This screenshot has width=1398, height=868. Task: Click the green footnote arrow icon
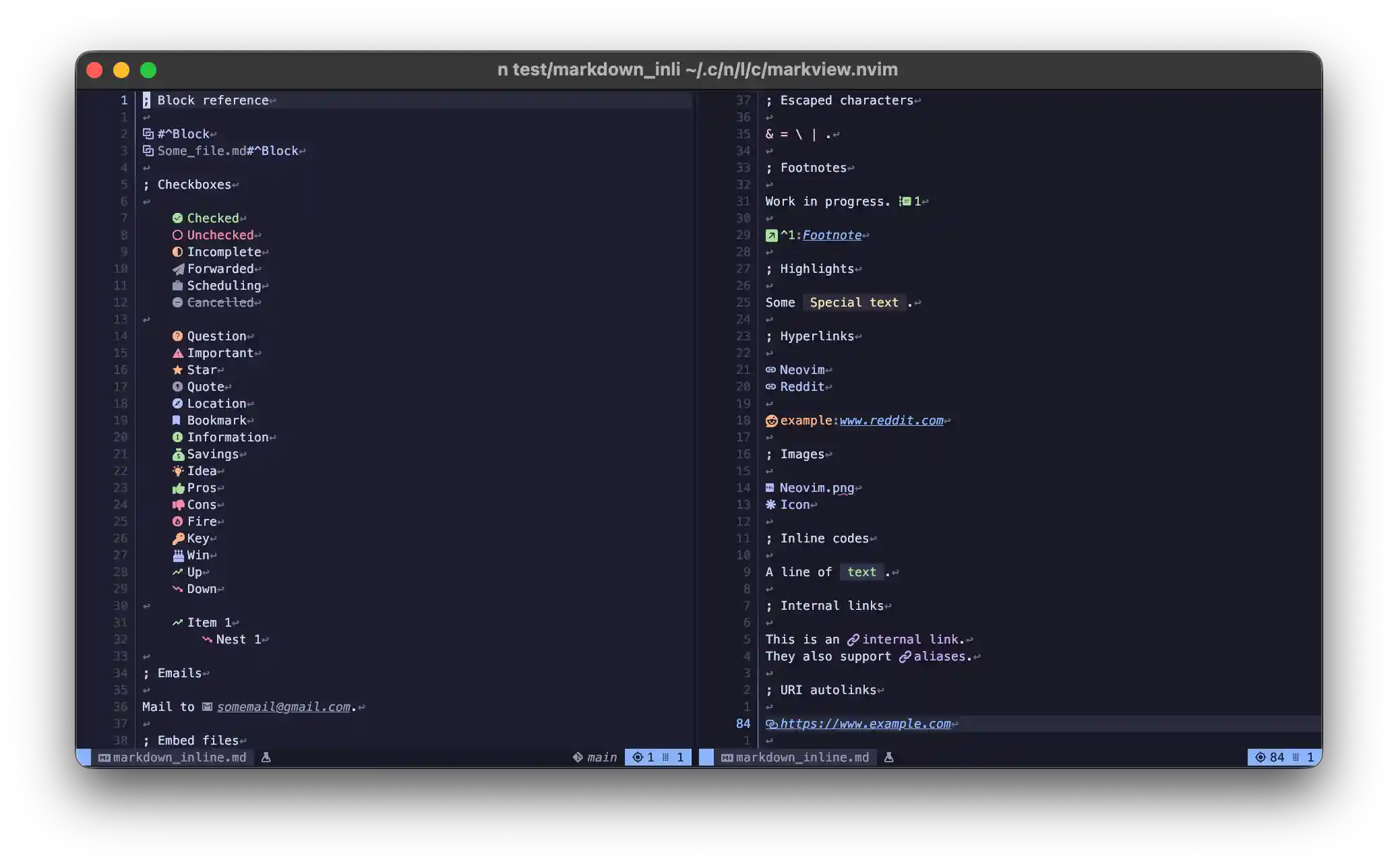(x=772, y=235)
